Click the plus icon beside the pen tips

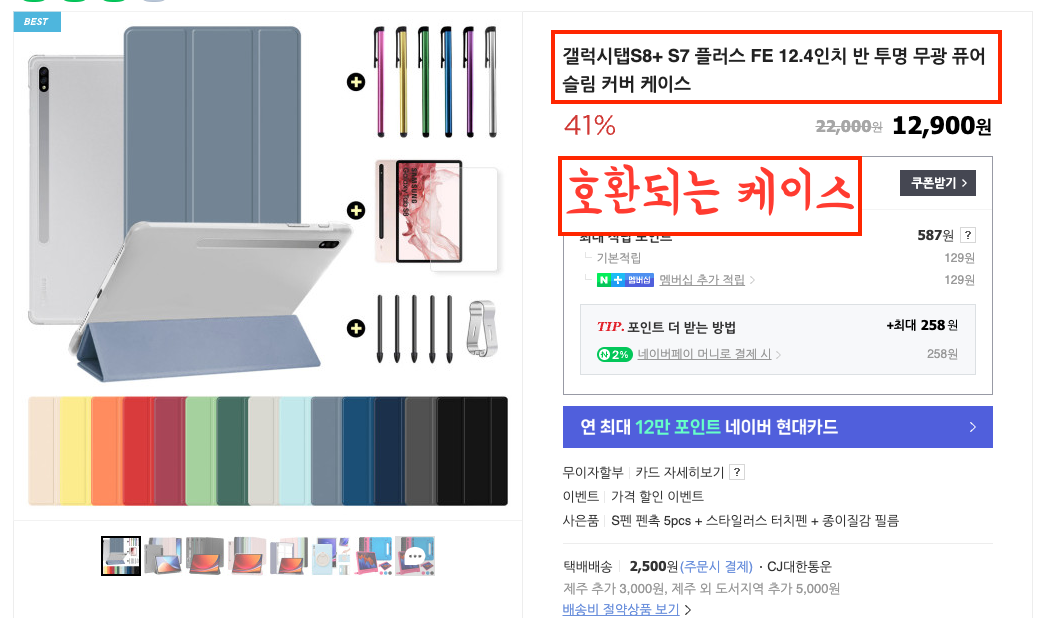coord(356,328)
